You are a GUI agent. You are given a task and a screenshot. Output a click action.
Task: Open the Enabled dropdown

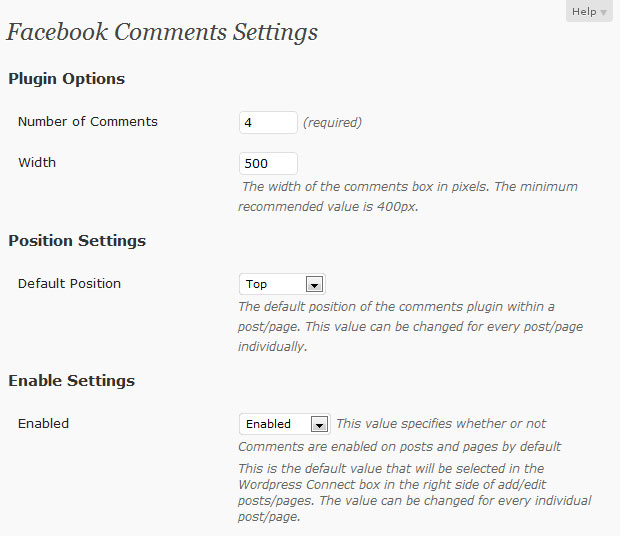[285, 424]
